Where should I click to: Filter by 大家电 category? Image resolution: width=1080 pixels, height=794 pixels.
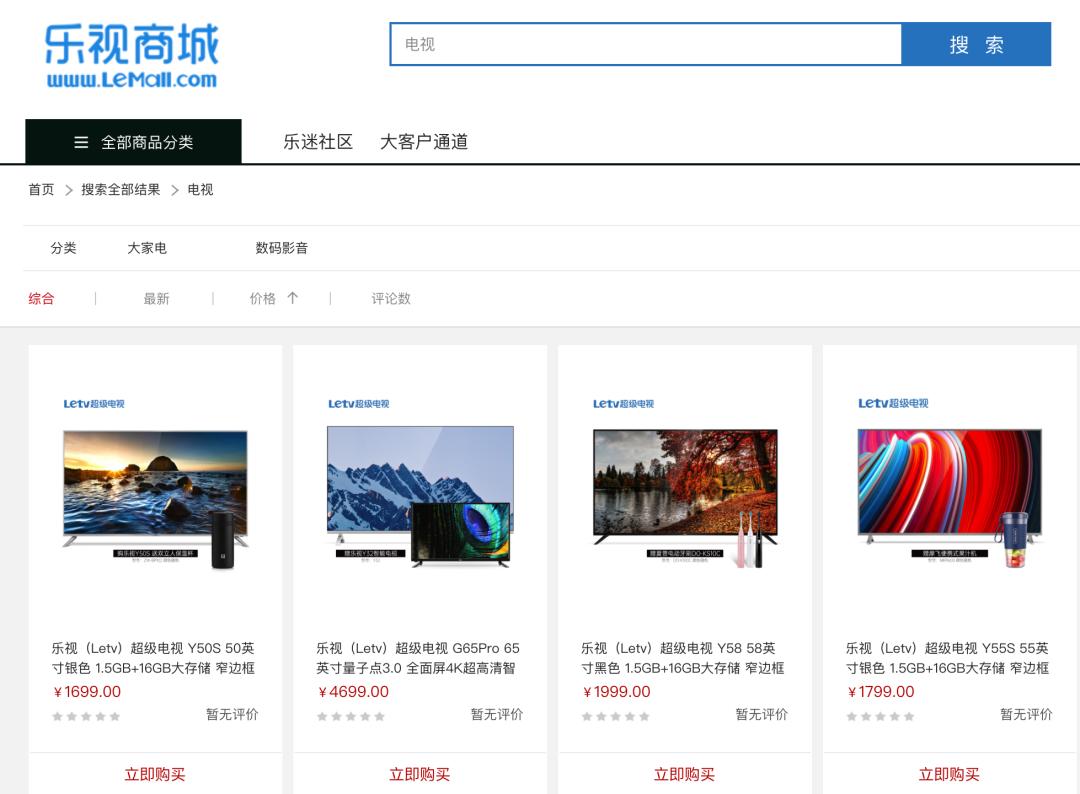point(147,248)
